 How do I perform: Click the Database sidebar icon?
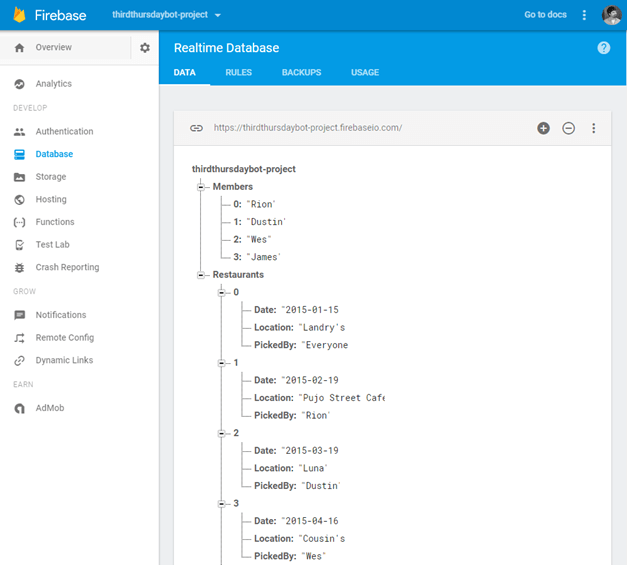point(19,154)
